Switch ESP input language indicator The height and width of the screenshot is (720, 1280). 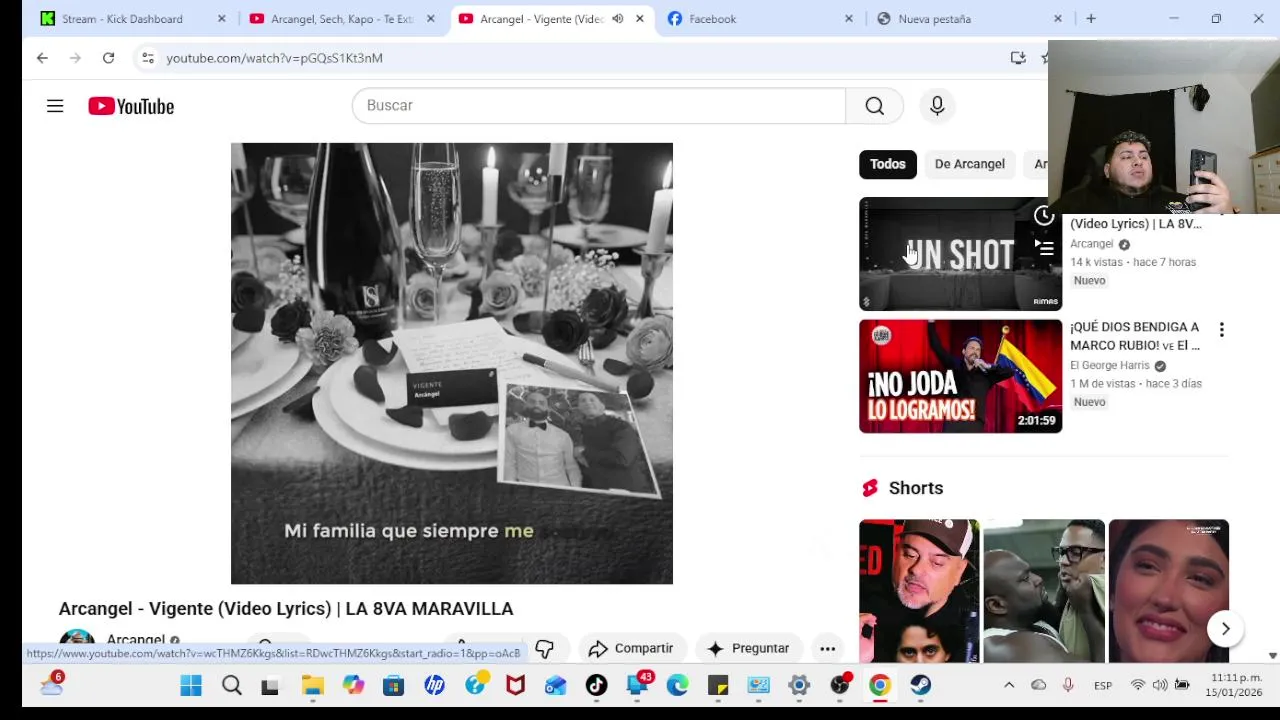(1103, 685)
